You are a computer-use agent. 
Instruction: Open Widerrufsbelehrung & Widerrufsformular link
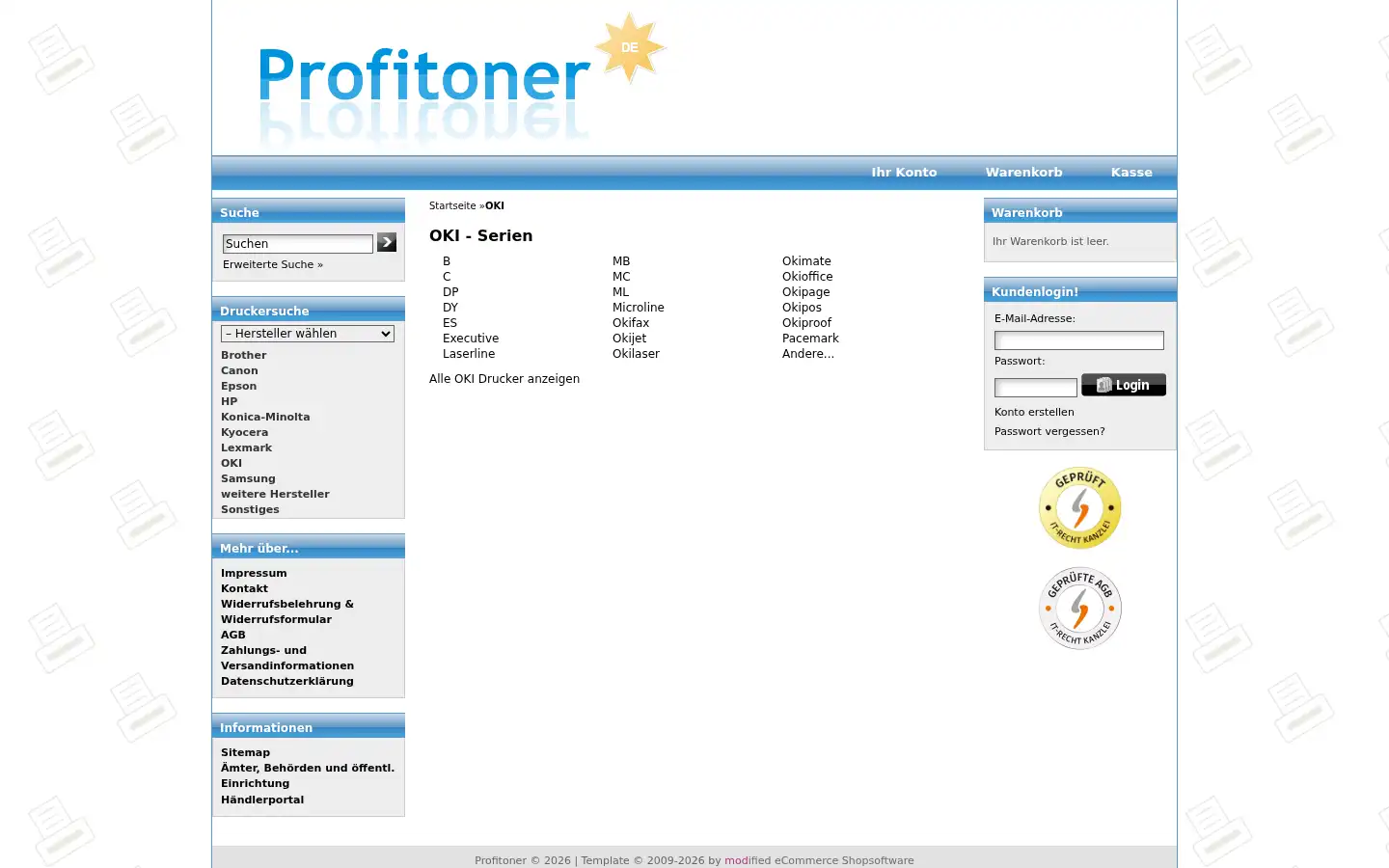click(x=287, y=611)
